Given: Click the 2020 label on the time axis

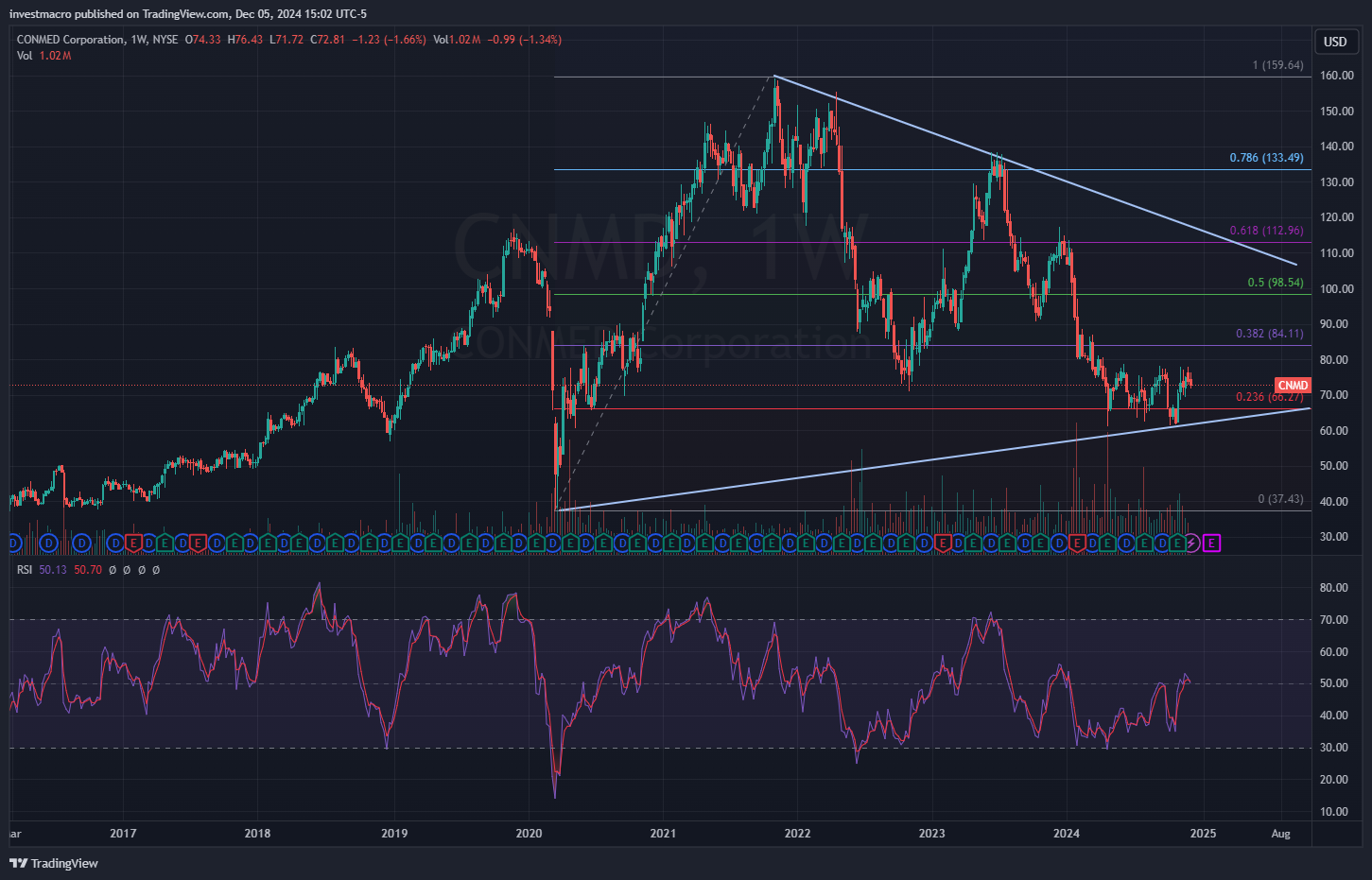Looking at the screenshot, I should point(529,834).
